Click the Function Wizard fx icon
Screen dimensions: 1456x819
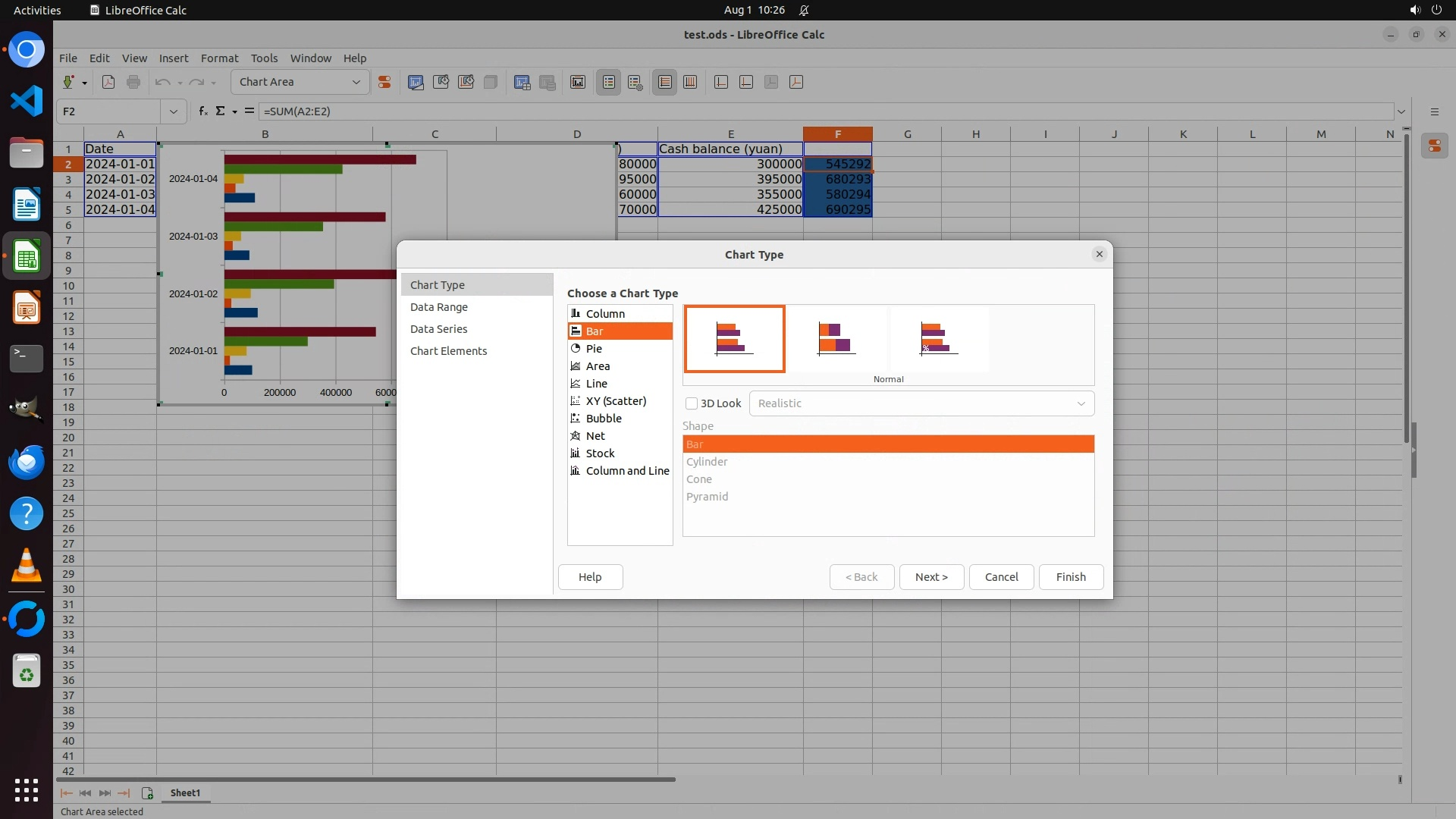click(x=202, y=111)
